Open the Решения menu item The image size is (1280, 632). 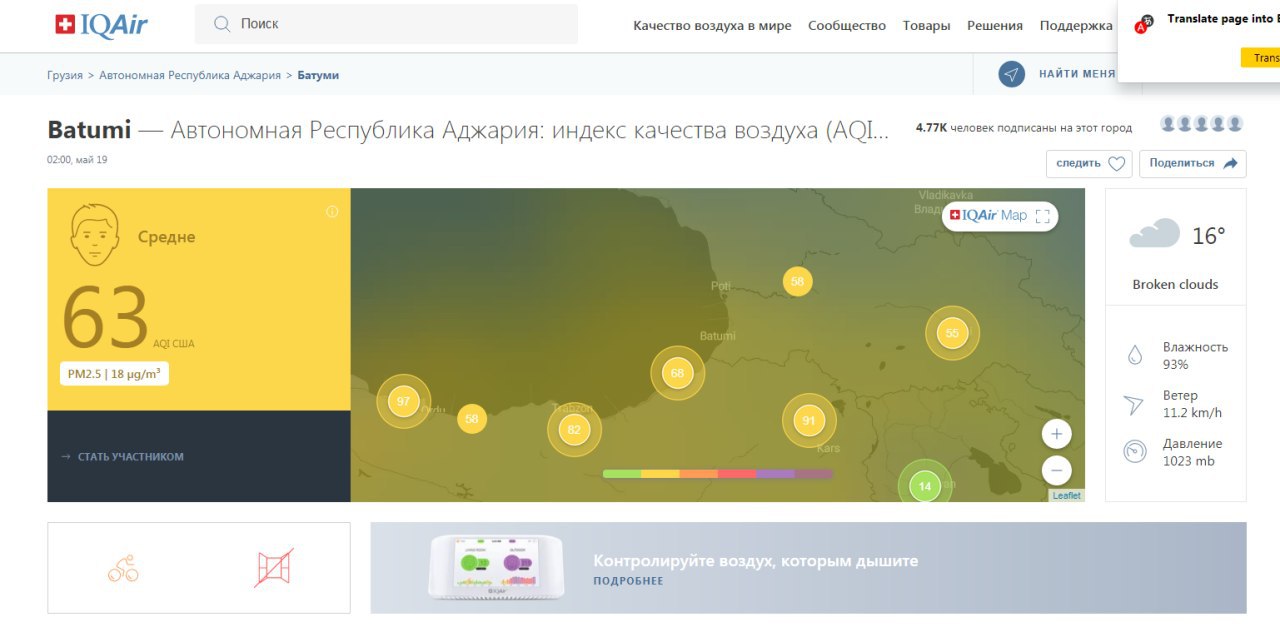coord(995,26)
